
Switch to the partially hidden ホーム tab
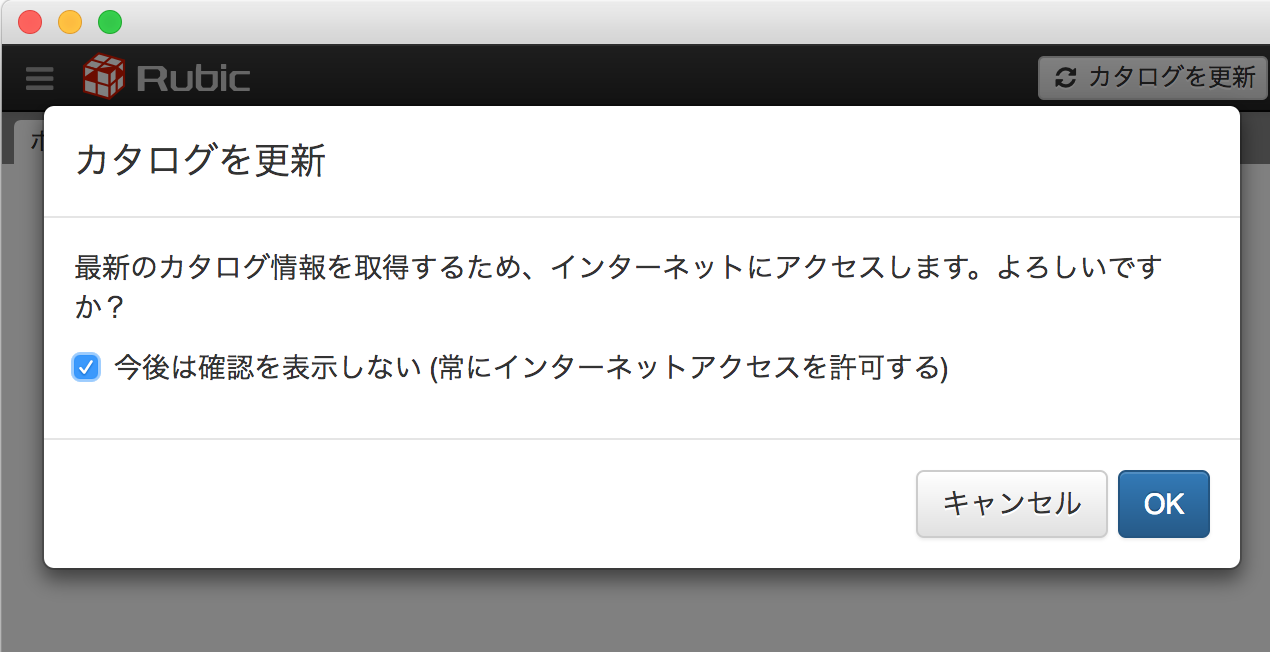click(x=34, y=139)
